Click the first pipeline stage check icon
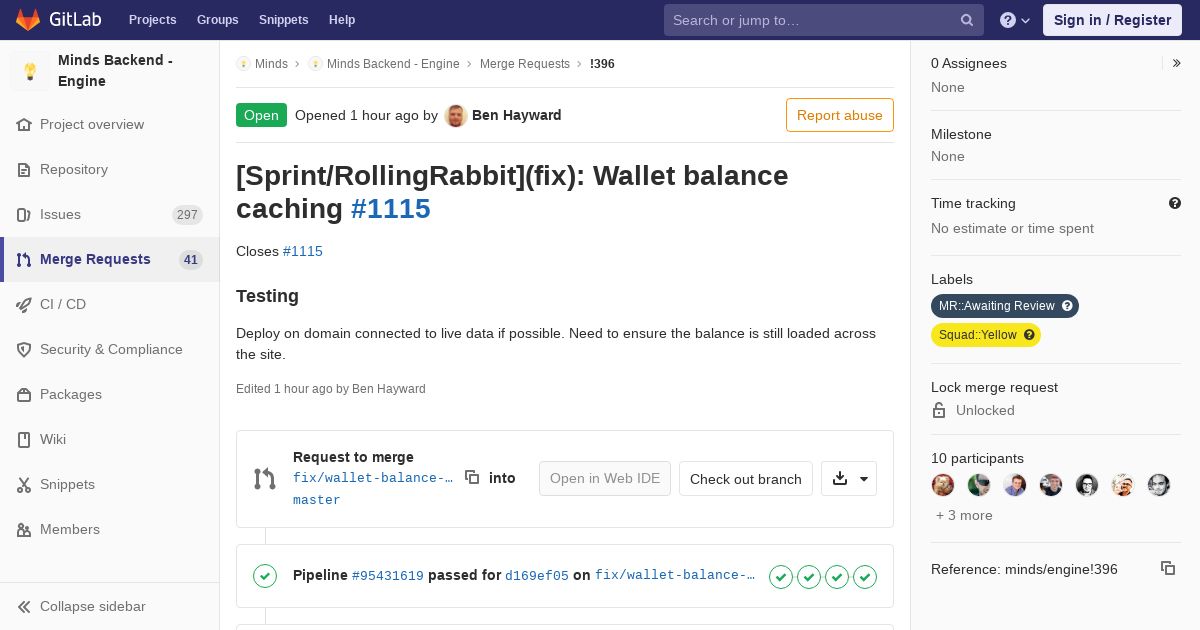The height and width of the screenshot is (630, 1200). 781,576
